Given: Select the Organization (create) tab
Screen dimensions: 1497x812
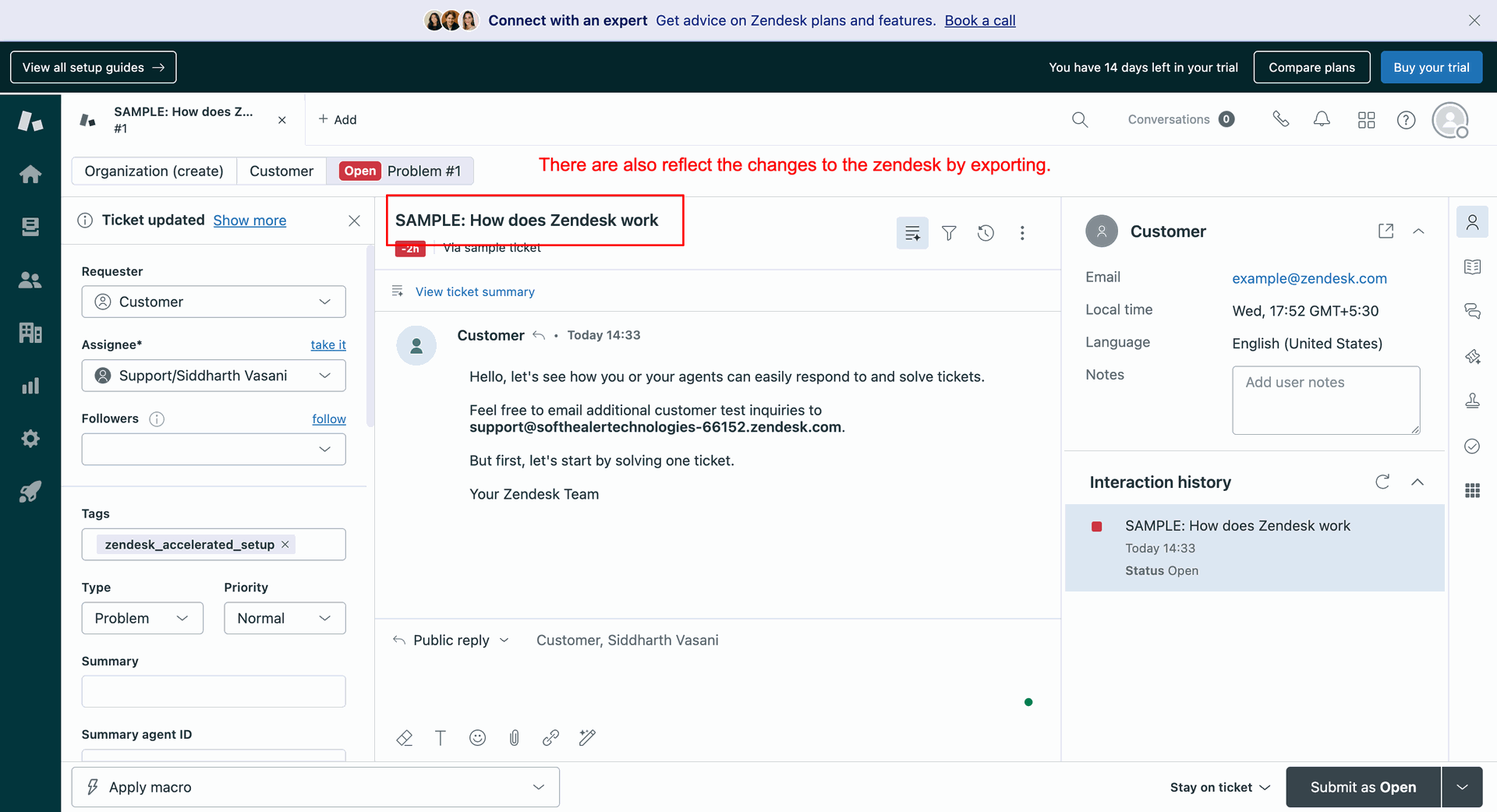Looking at the screenshot, I should 154,171.
